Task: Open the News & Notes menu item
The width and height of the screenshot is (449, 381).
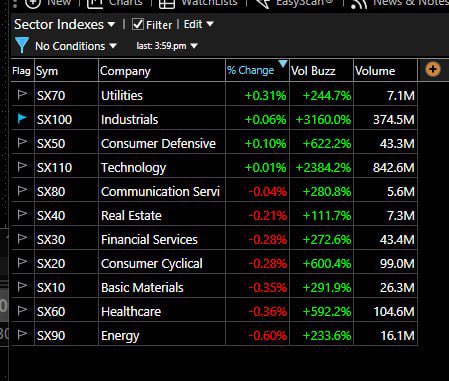Action: pyautogui.click(x=400, y=3)
